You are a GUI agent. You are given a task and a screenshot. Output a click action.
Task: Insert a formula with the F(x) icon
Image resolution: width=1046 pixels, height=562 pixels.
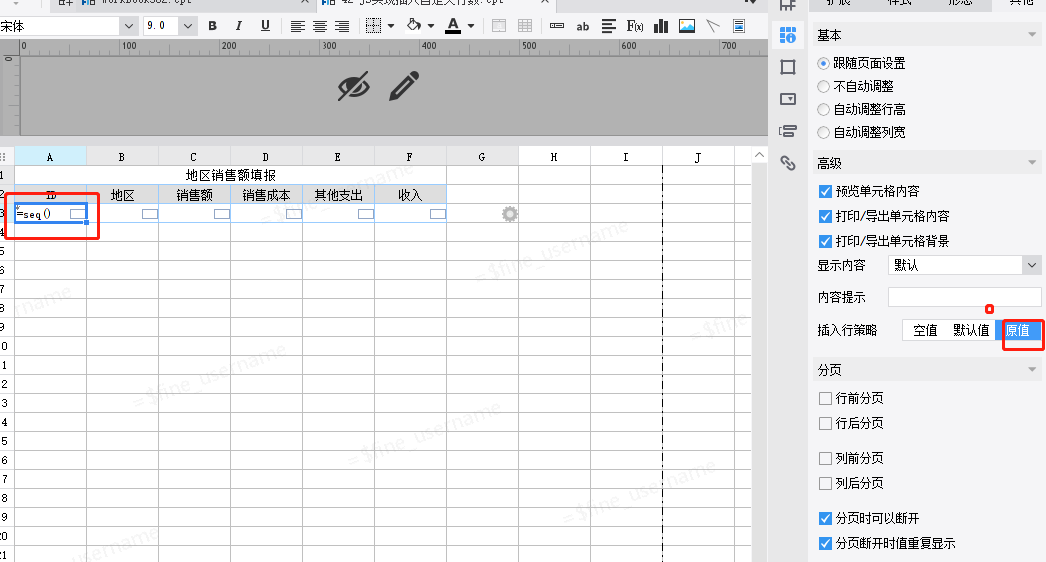click(634, 26)
